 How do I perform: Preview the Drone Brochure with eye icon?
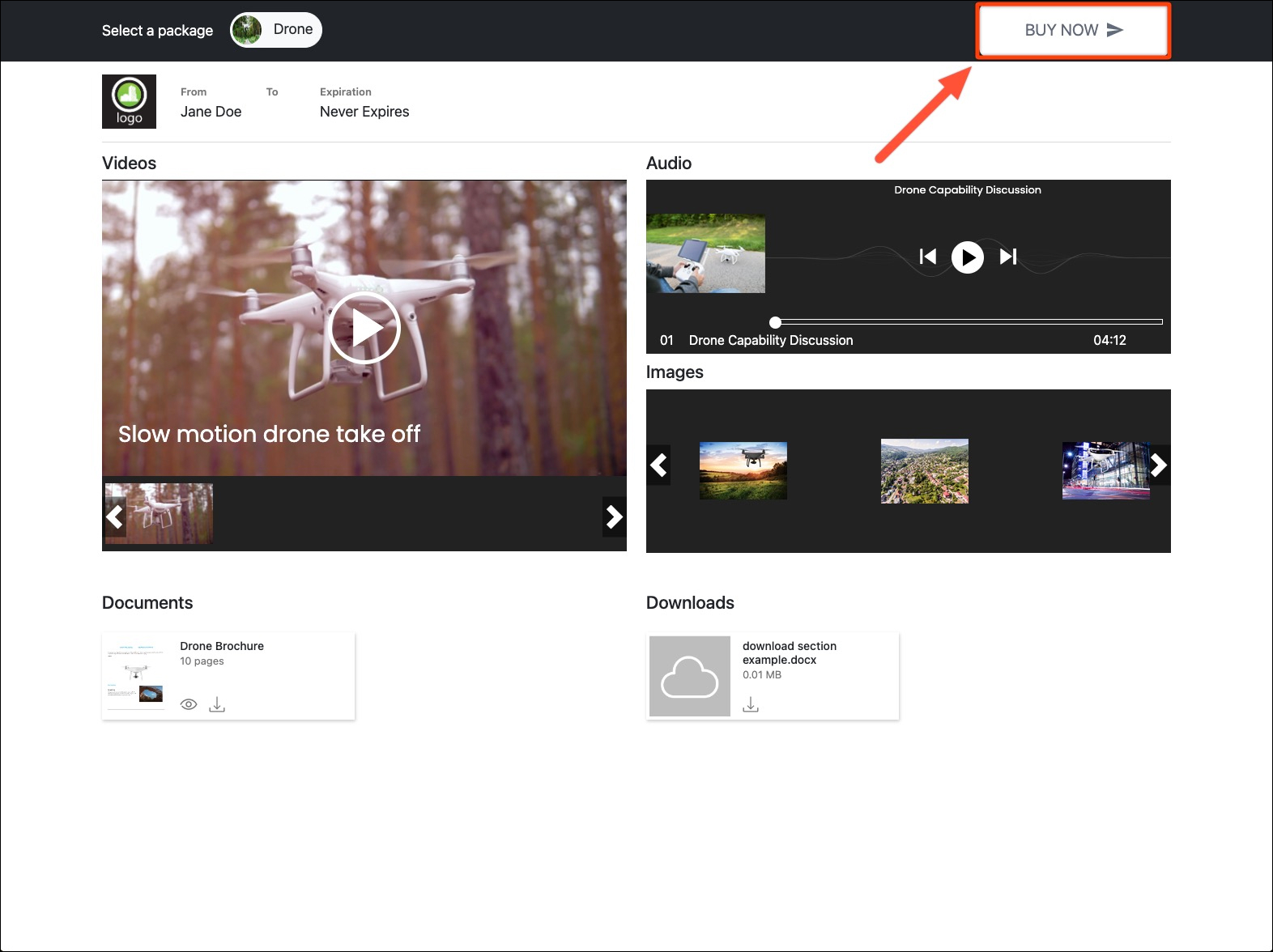tap(189, 704)
